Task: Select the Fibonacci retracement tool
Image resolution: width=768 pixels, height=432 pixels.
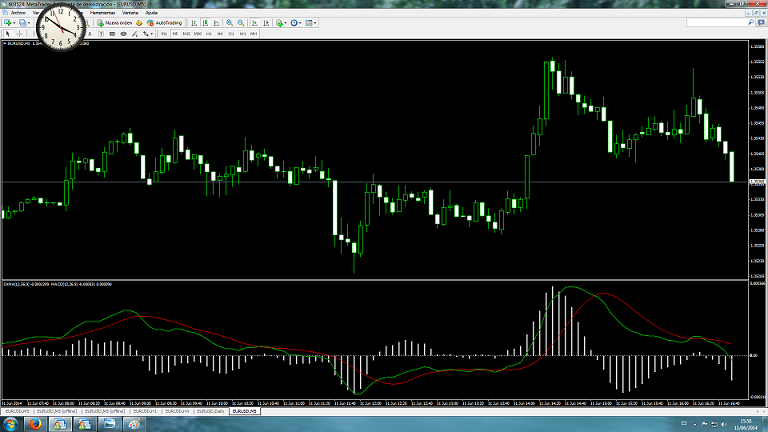Action: coord(135,34)
